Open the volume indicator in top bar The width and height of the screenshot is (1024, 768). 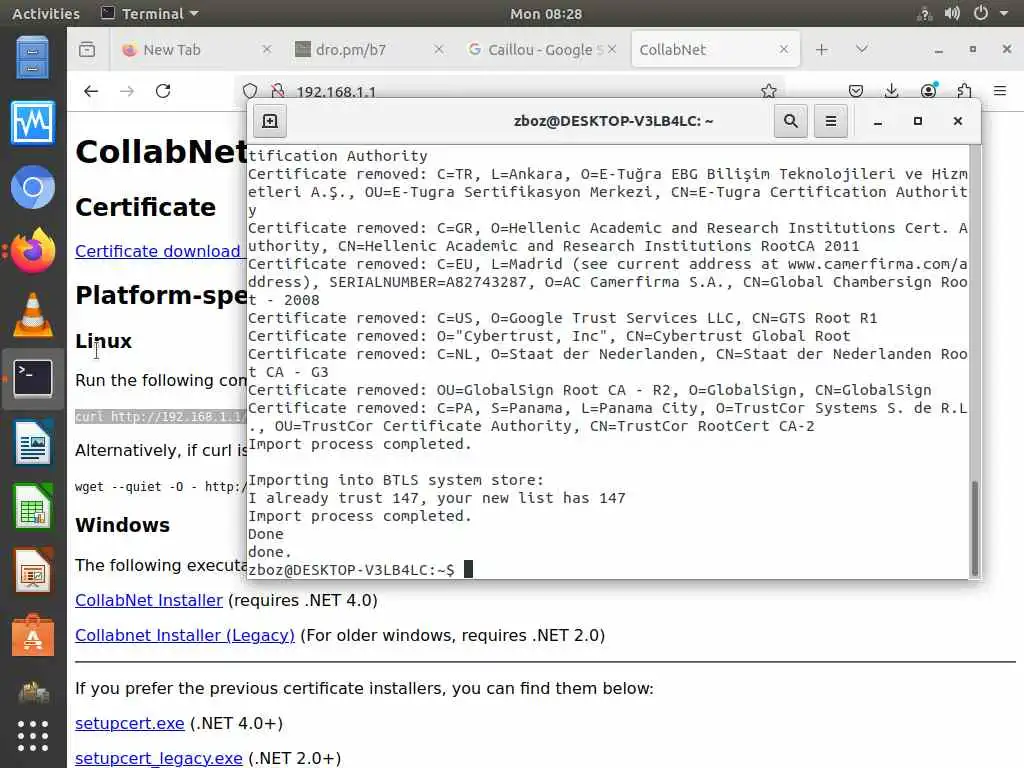tap(952, 13)
